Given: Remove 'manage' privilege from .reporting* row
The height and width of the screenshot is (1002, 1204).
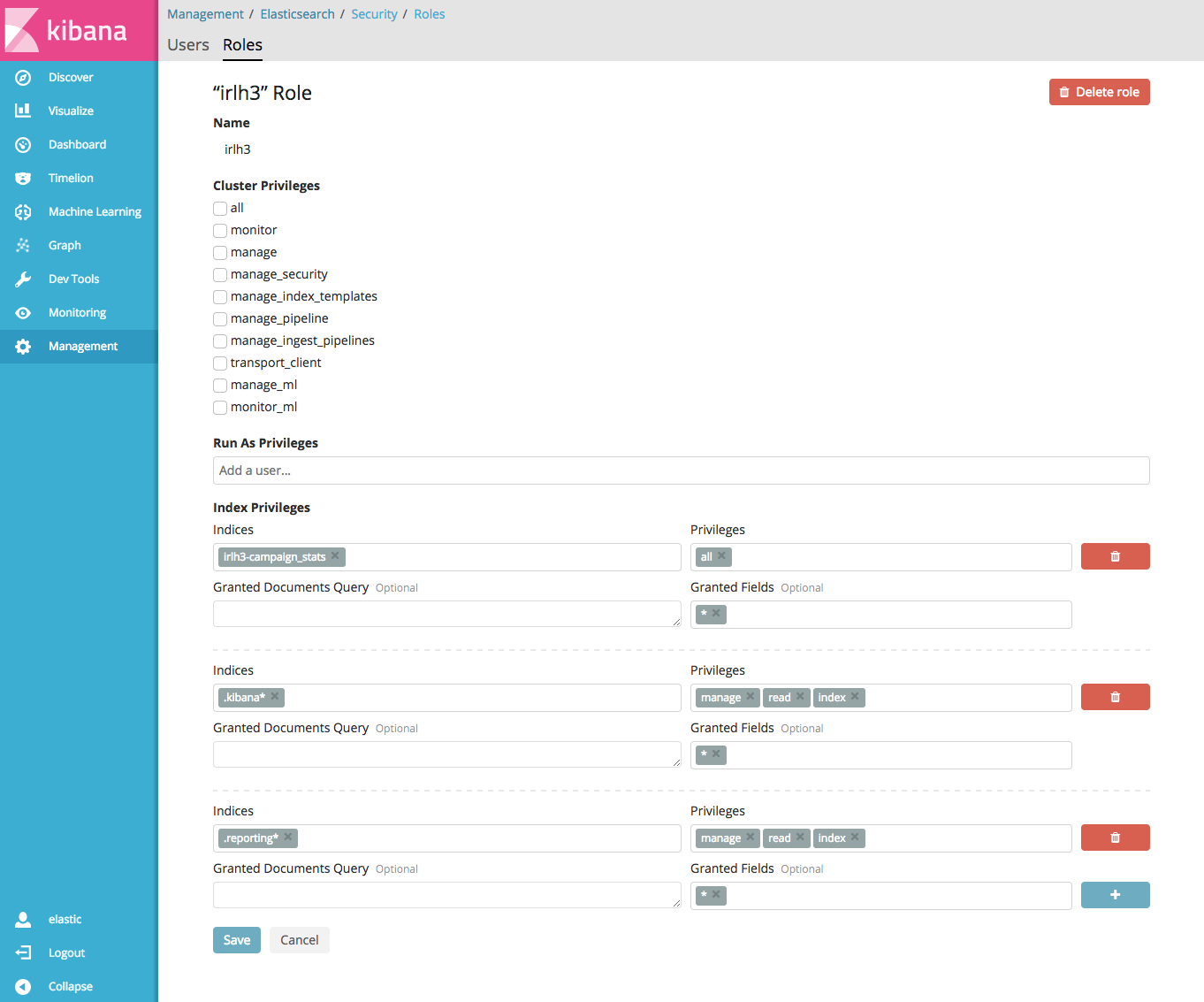Looking at the screenshot, I should click(x=751, y=838).
